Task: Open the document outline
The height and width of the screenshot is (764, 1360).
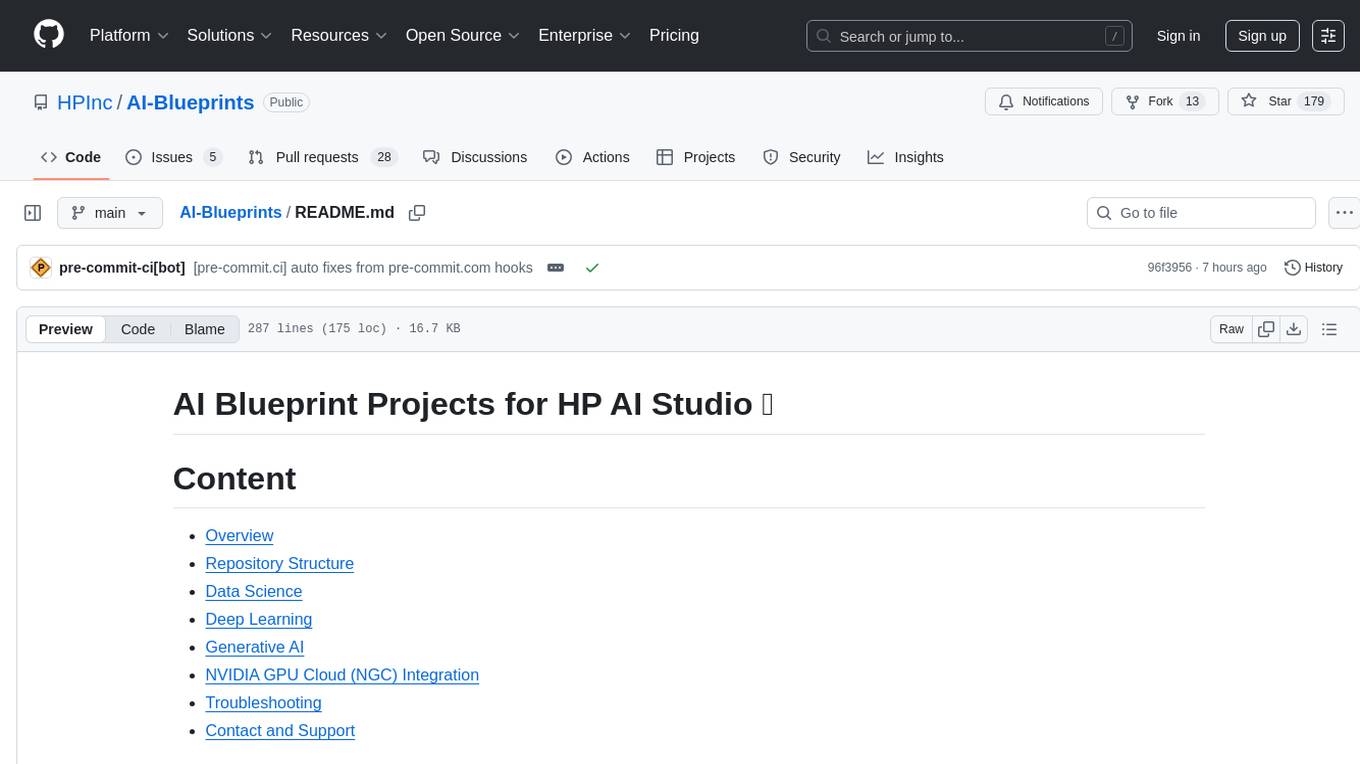Action: click(1329, 329)
